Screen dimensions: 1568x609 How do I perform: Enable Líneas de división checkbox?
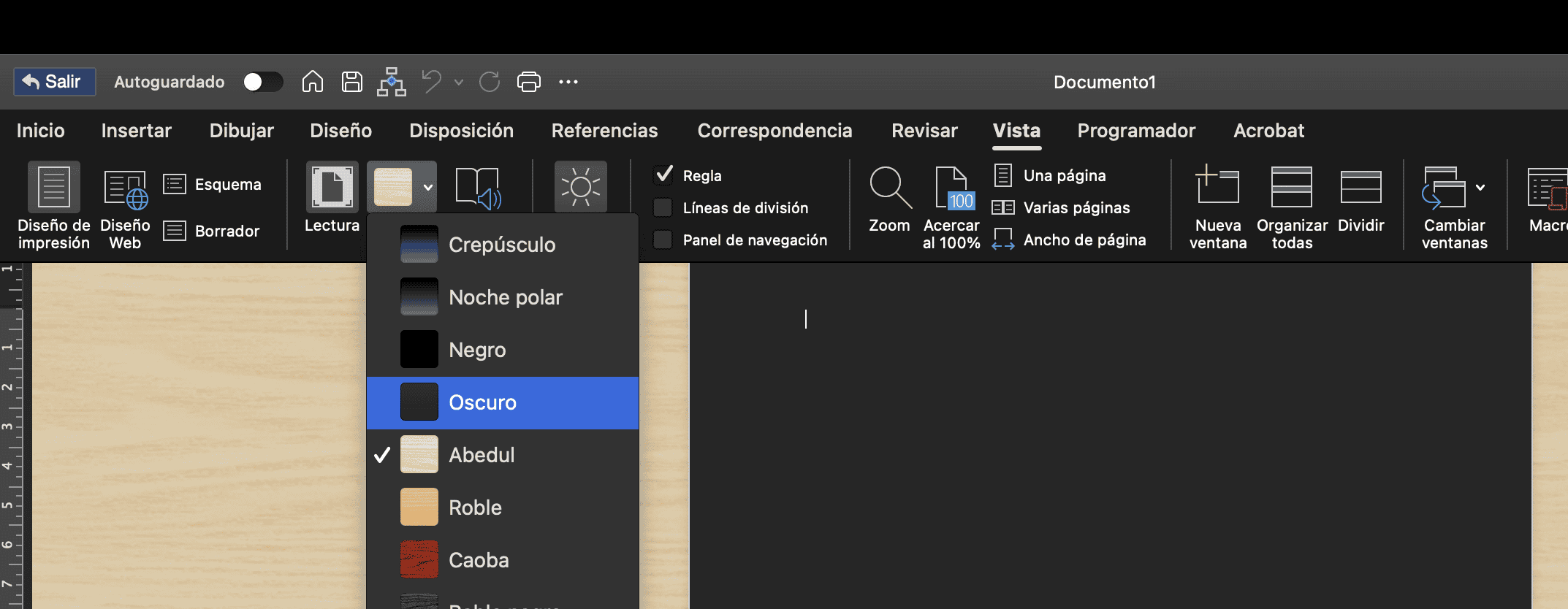point(663,208)
